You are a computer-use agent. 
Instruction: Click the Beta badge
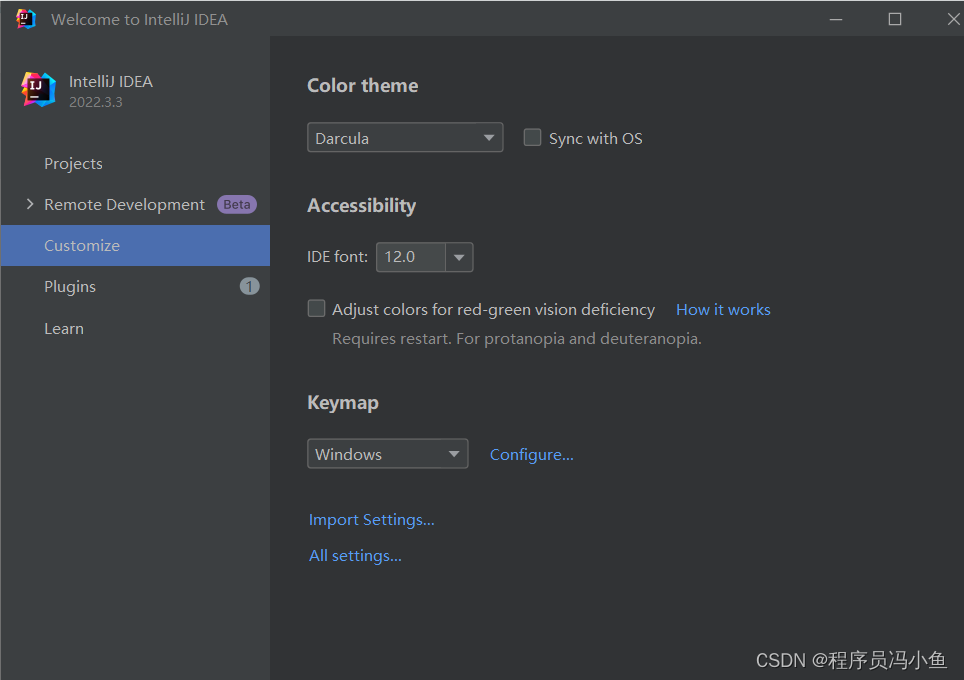coord(237,204)
